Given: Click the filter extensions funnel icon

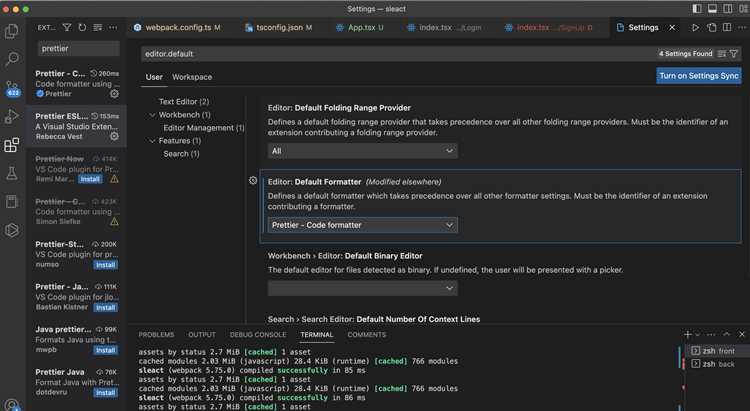Looking at the screenshot, I should 67,28.
